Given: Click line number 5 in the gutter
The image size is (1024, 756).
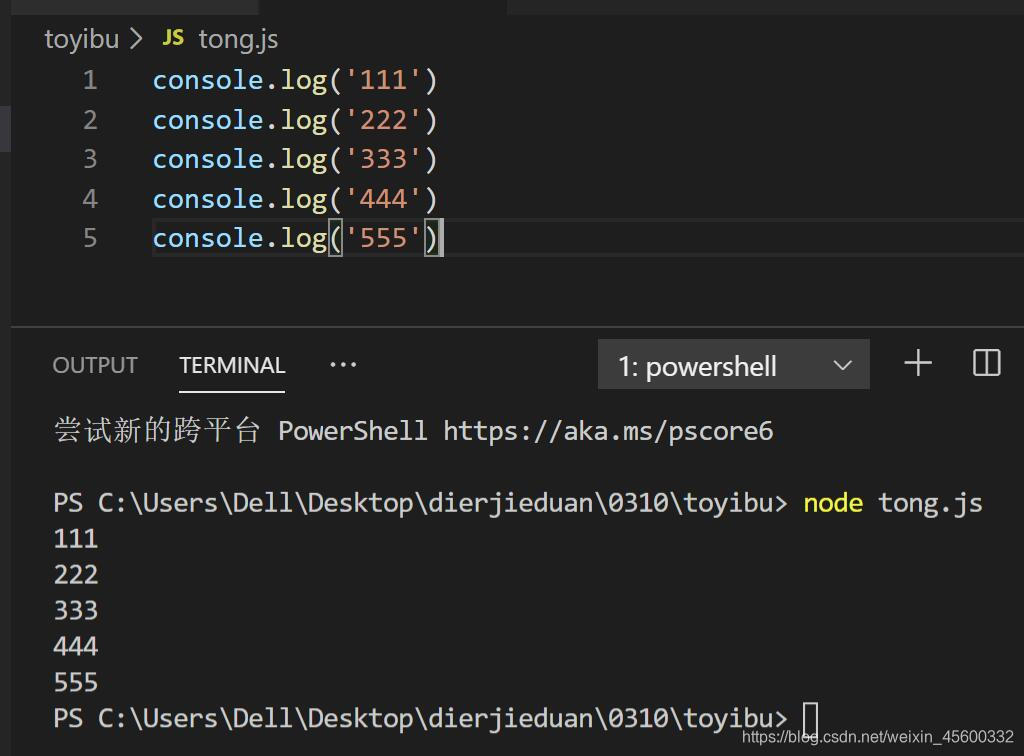Looking at the screenshot, I should point(90,238).
